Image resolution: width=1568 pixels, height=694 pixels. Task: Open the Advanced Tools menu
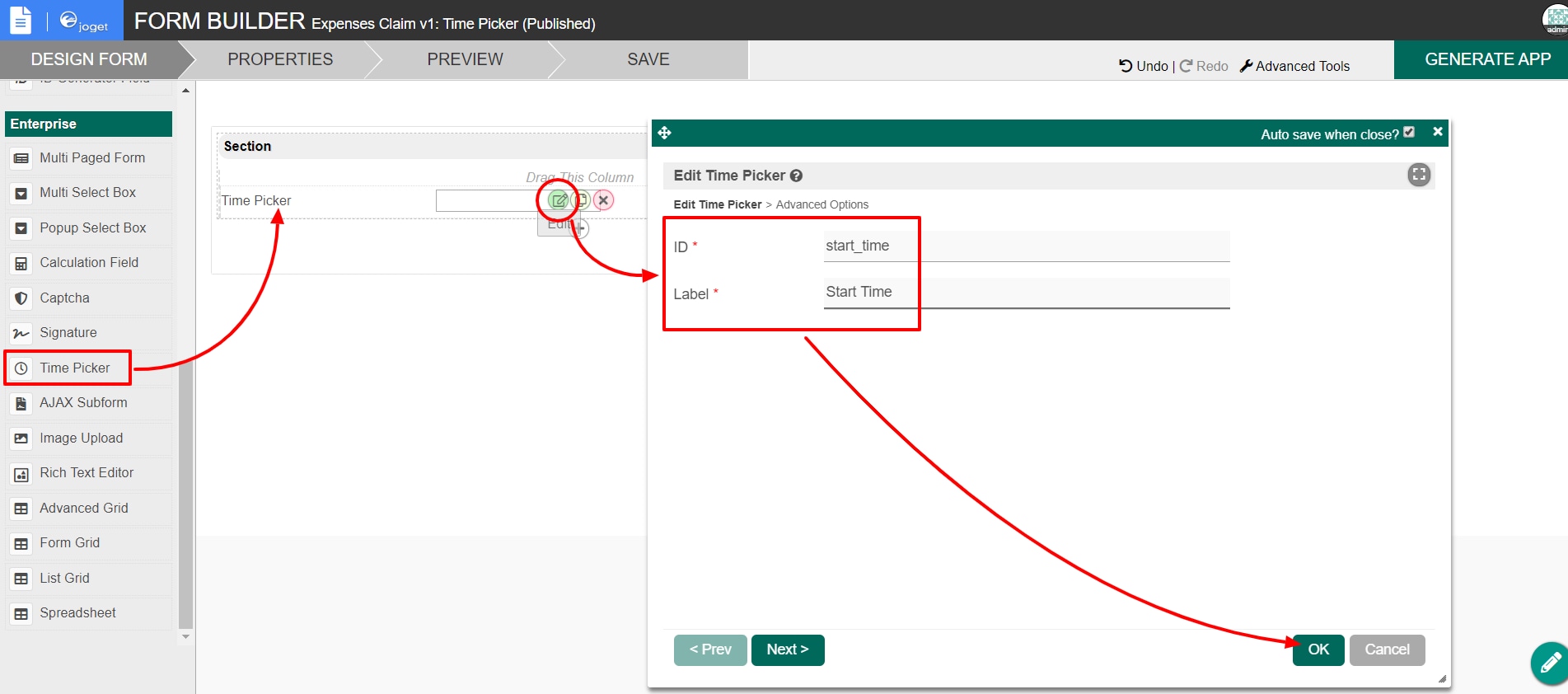pos(1294,66)
